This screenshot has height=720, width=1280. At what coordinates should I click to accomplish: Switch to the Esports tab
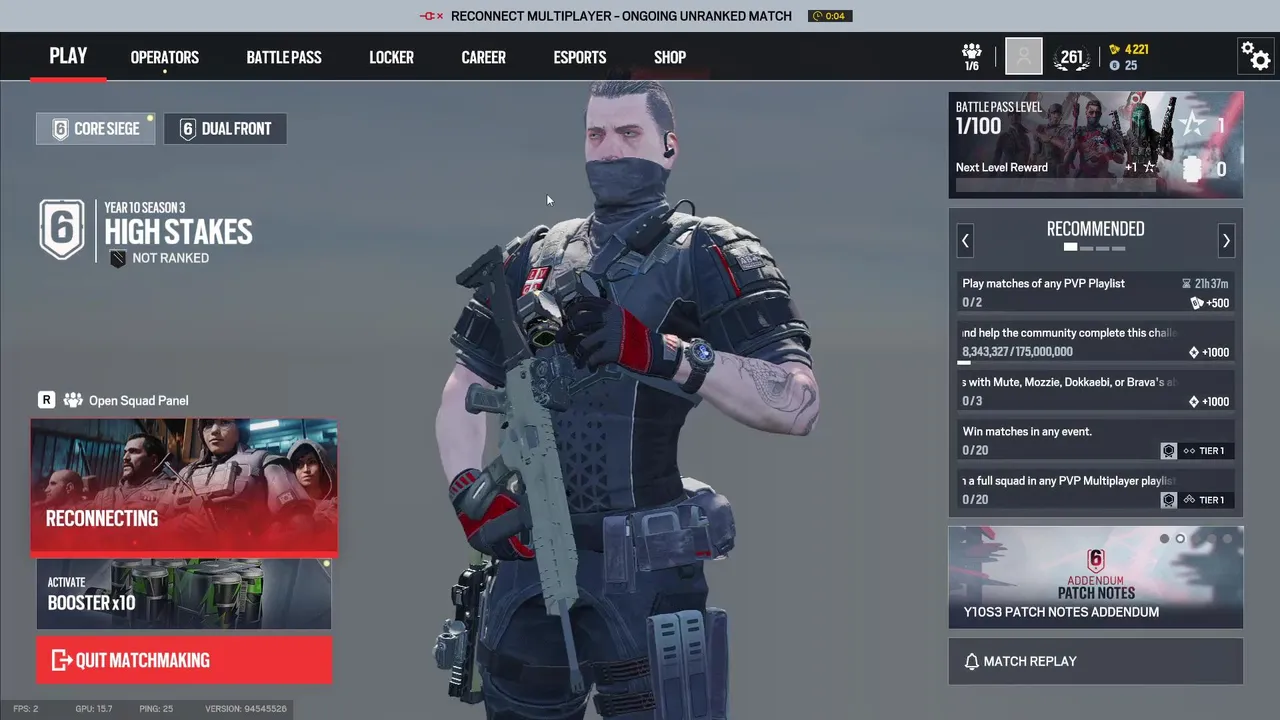(580, 57)
